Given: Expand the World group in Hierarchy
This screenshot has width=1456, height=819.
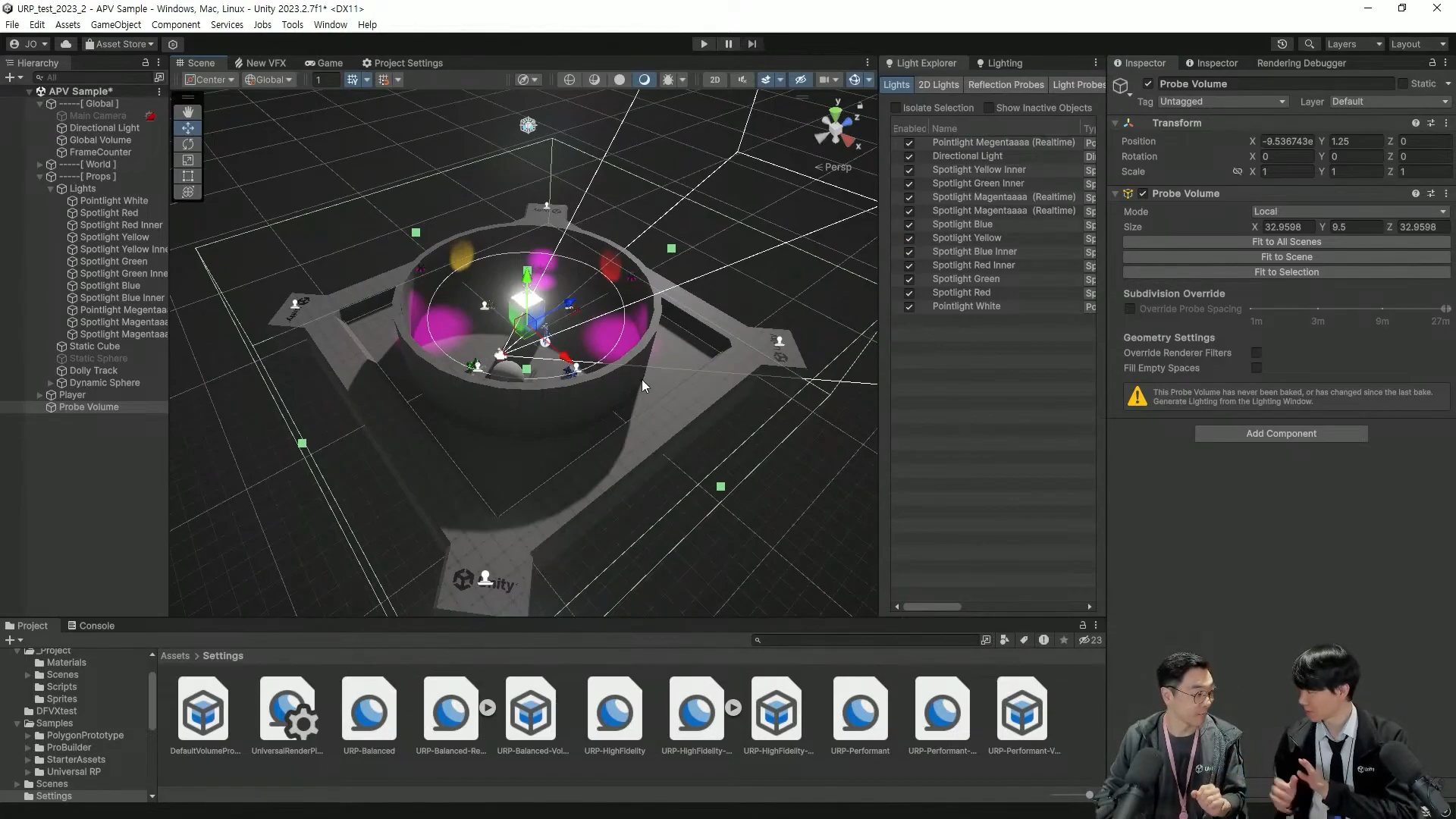Looking at the screenshot, I should tap(40, 165).
